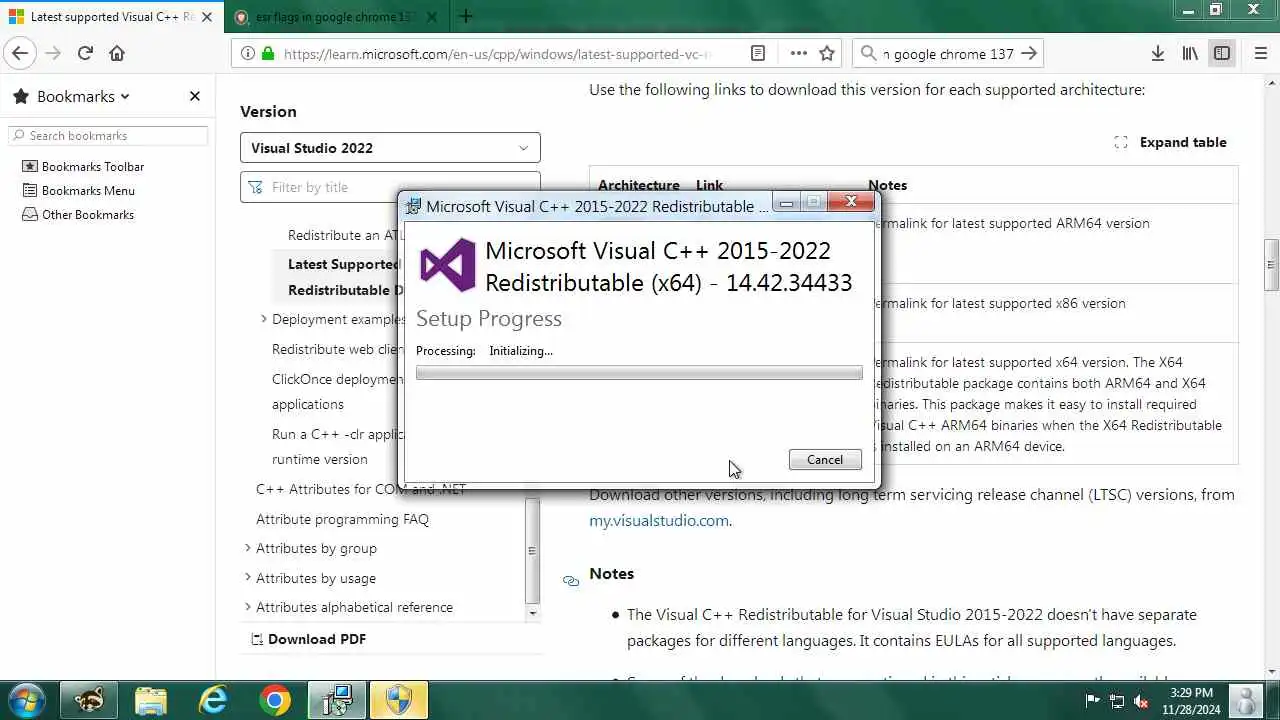The image size is (1280, 720).
Task: Open the Windows Start menu
Action: [x=26, y=700]
